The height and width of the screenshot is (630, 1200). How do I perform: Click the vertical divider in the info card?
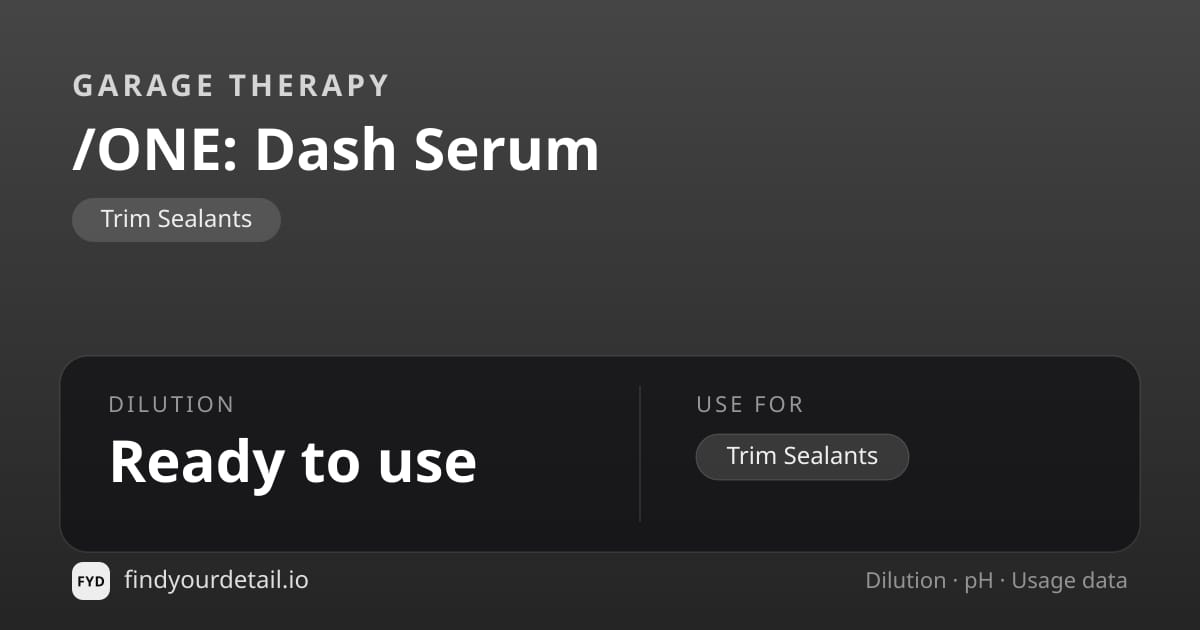pyautogui.click(x=640, y=454)
